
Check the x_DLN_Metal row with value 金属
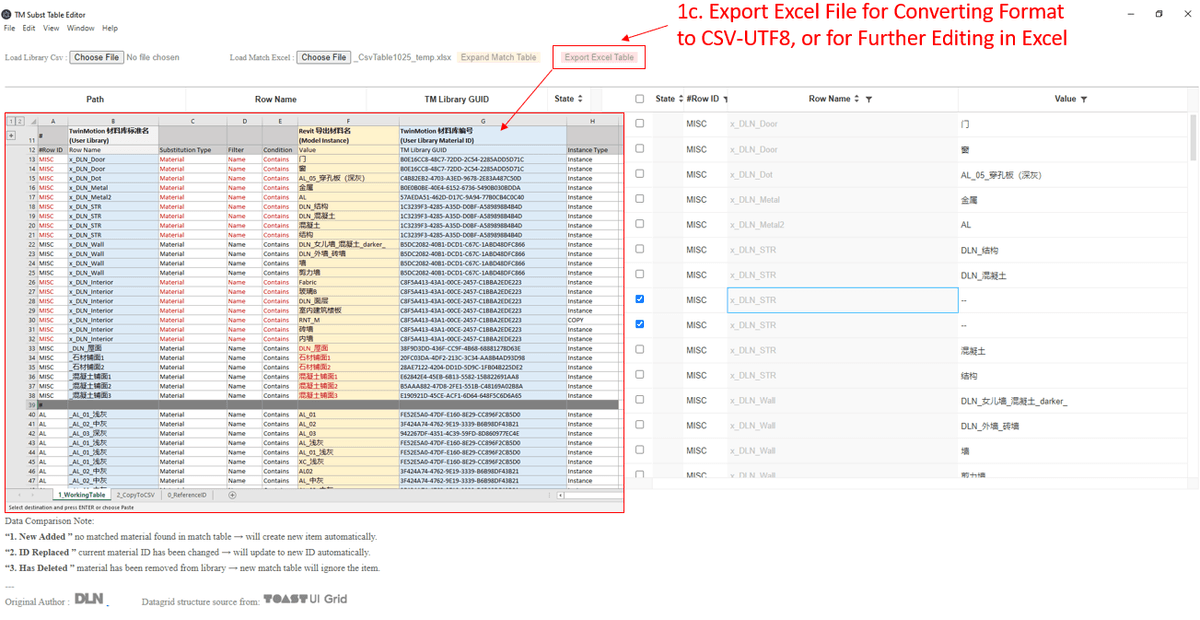point(640,199)
